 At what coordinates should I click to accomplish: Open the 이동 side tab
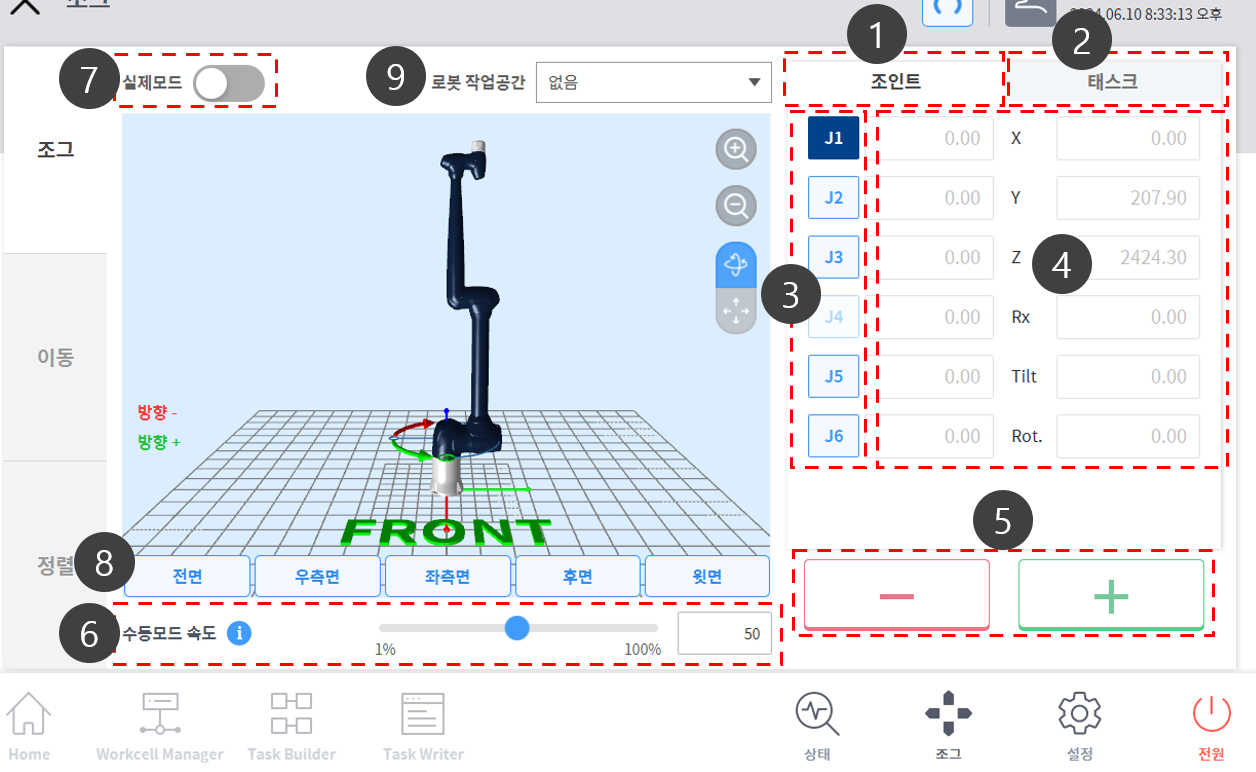[x=55, y=357]
